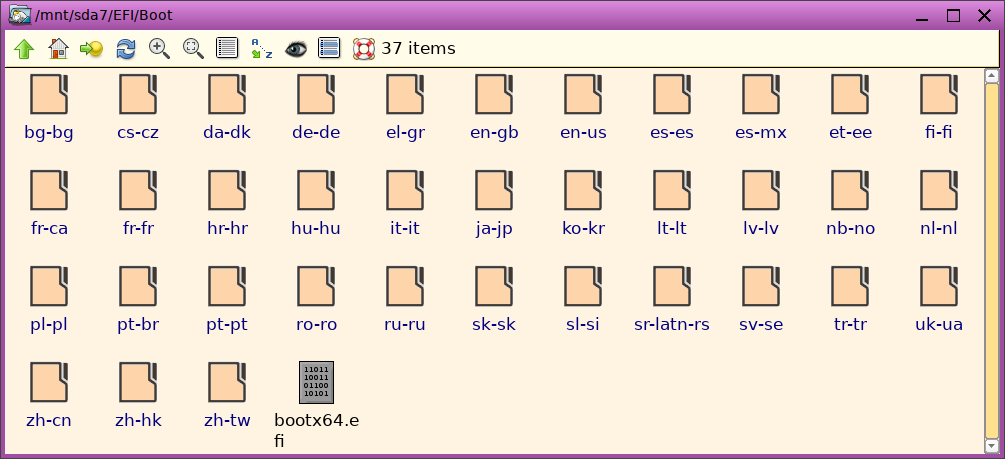The width and height of the screenshot is (1005, 459).
Task: Select the zh-cn folder
Action: tap(49, 395)
